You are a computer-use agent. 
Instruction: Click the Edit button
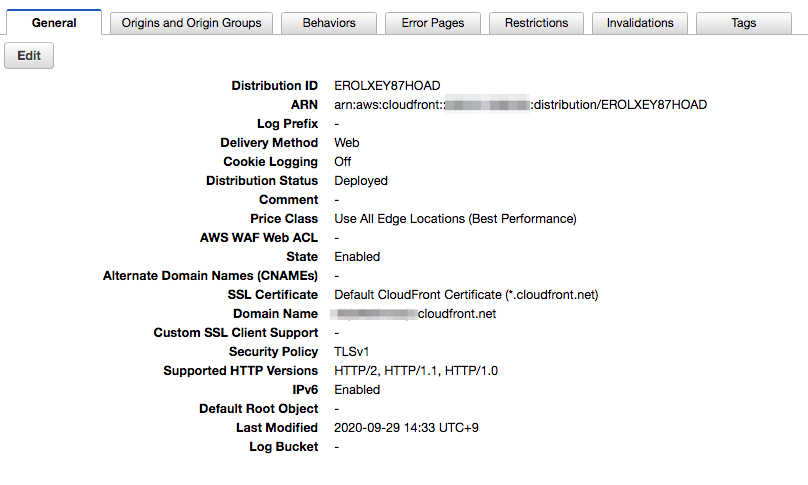point(29,56)
